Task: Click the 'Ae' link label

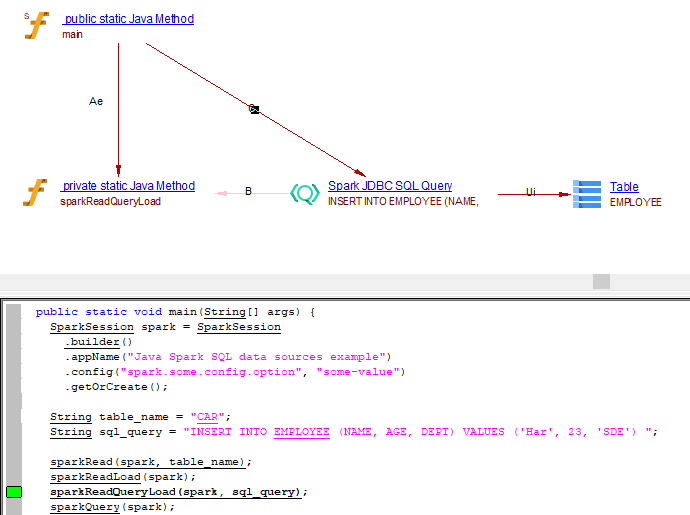Action: tap(96, 101)
